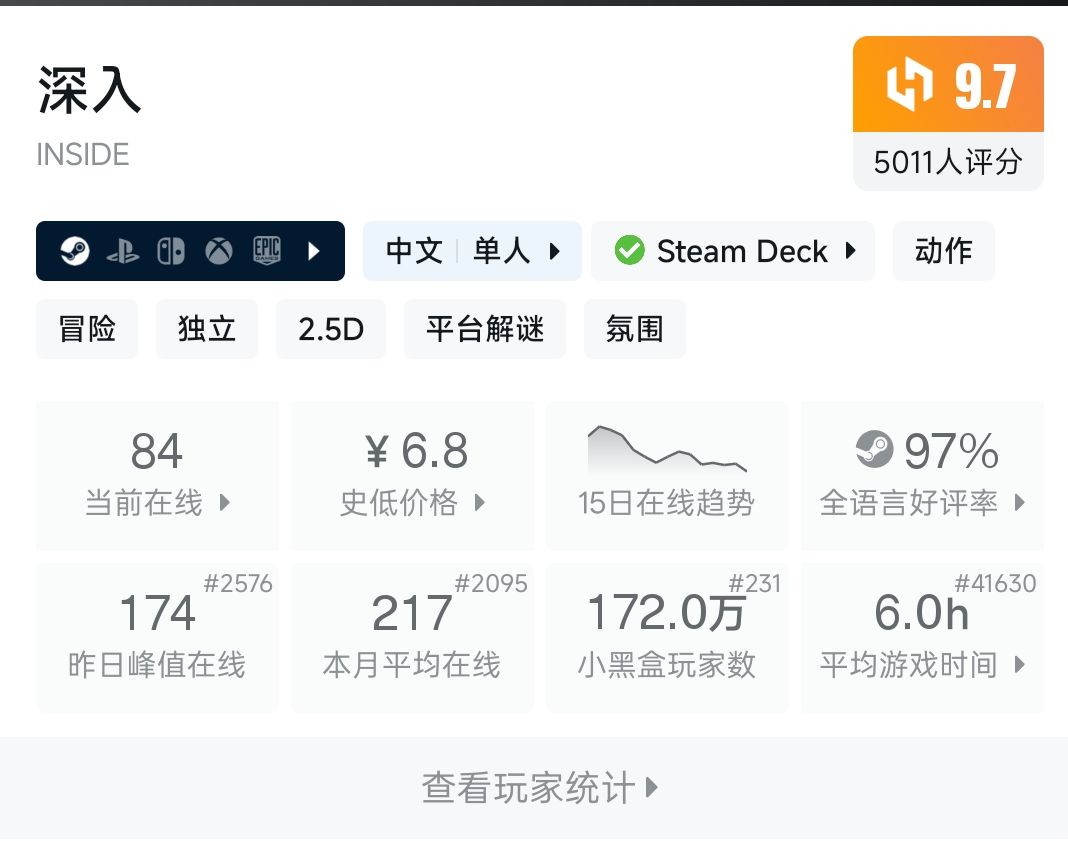Expand the platforms list arrow
The height and width of the screenshot is (841, 1068).
coord(314,251)
